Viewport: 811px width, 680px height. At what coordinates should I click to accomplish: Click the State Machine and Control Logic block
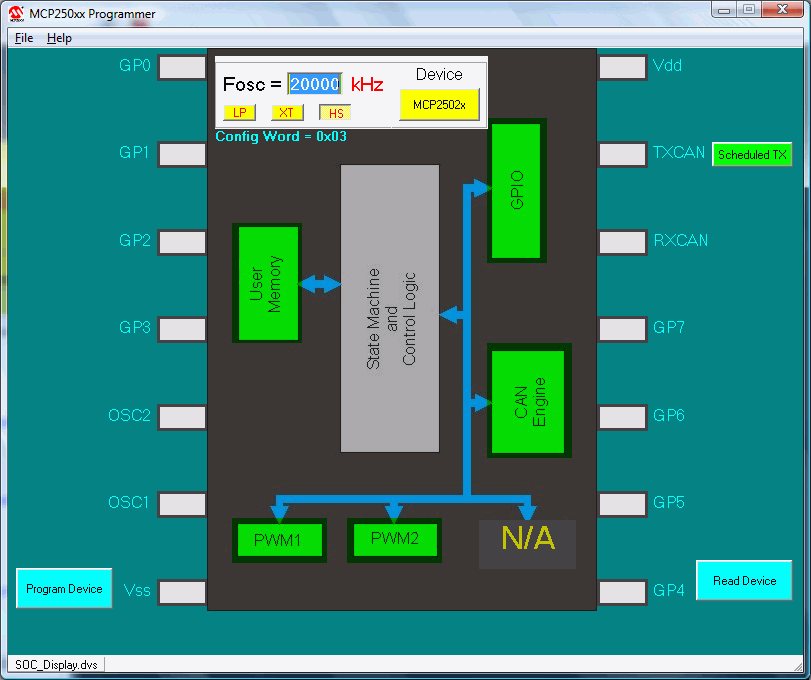click(390, 309)
